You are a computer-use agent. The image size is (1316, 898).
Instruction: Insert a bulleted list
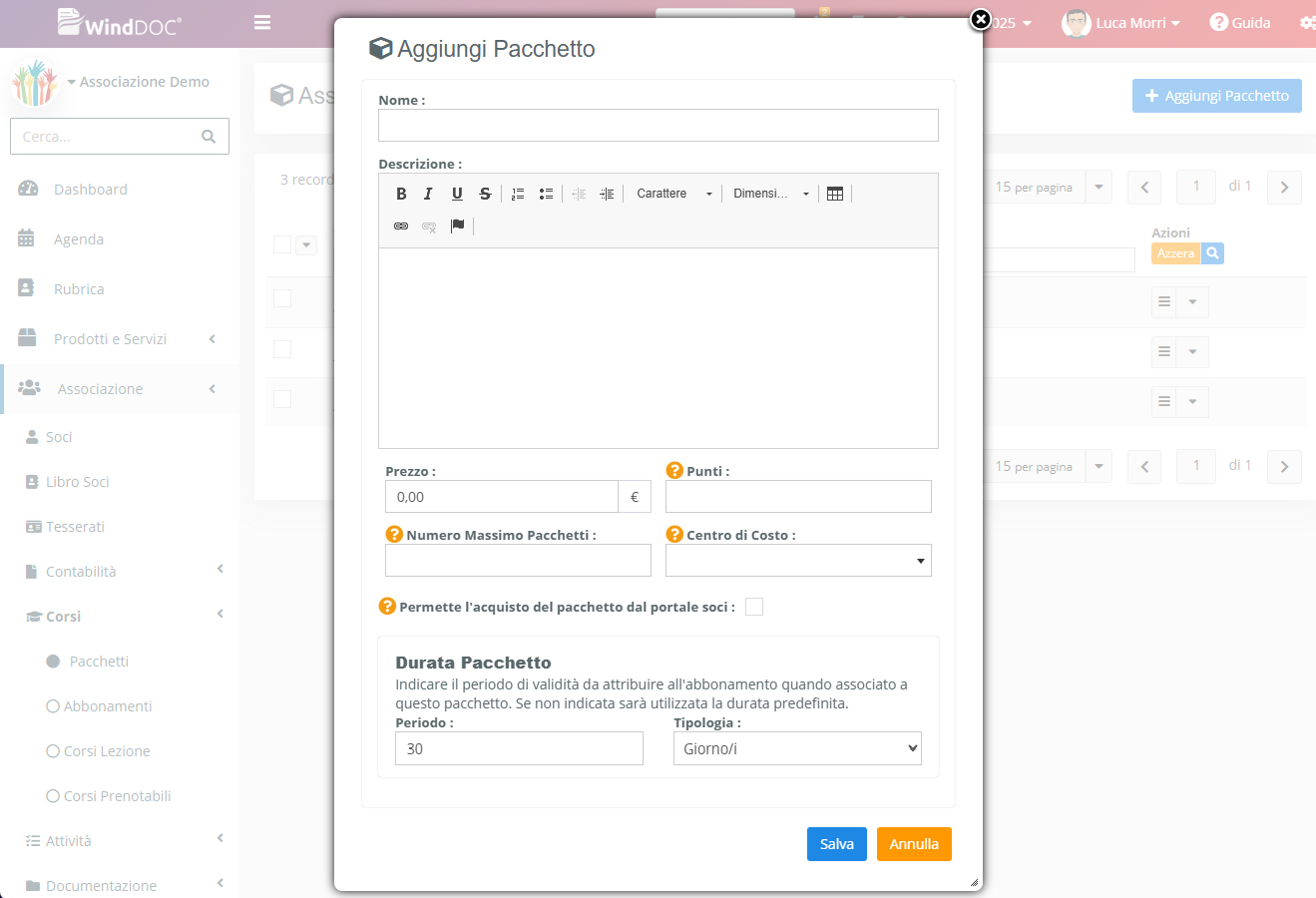[x=546, y=194]
